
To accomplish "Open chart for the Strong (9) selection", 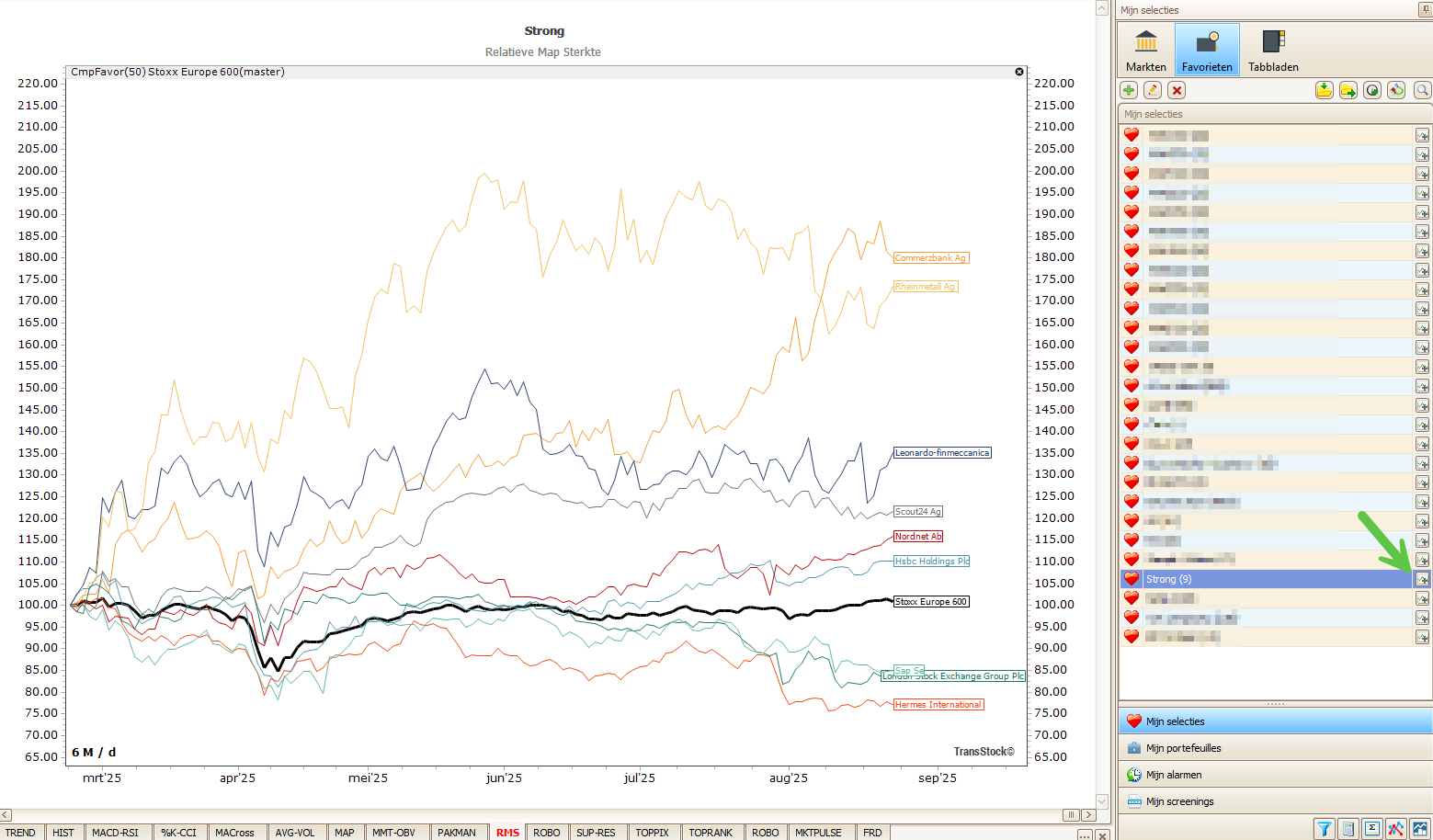I will click(x=1422, y=579).
